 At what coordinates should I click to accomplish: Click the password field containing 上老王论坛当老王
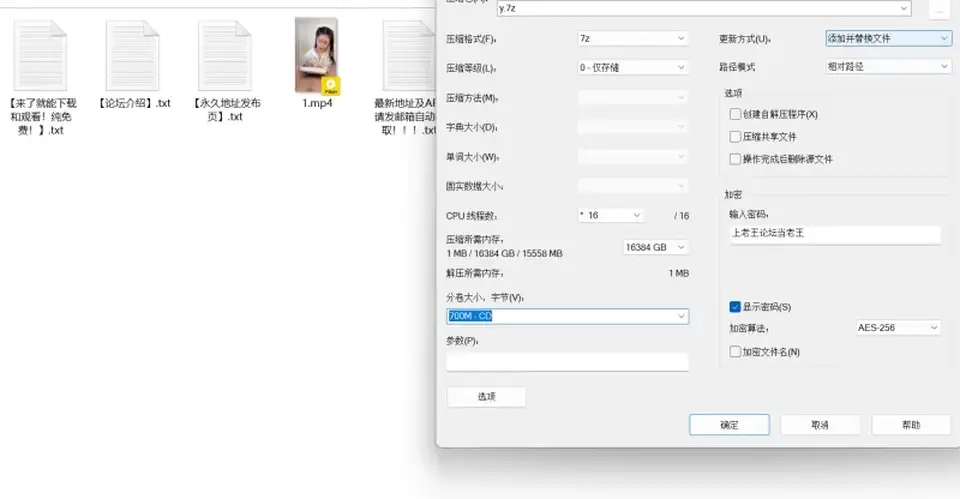[835, 234]
